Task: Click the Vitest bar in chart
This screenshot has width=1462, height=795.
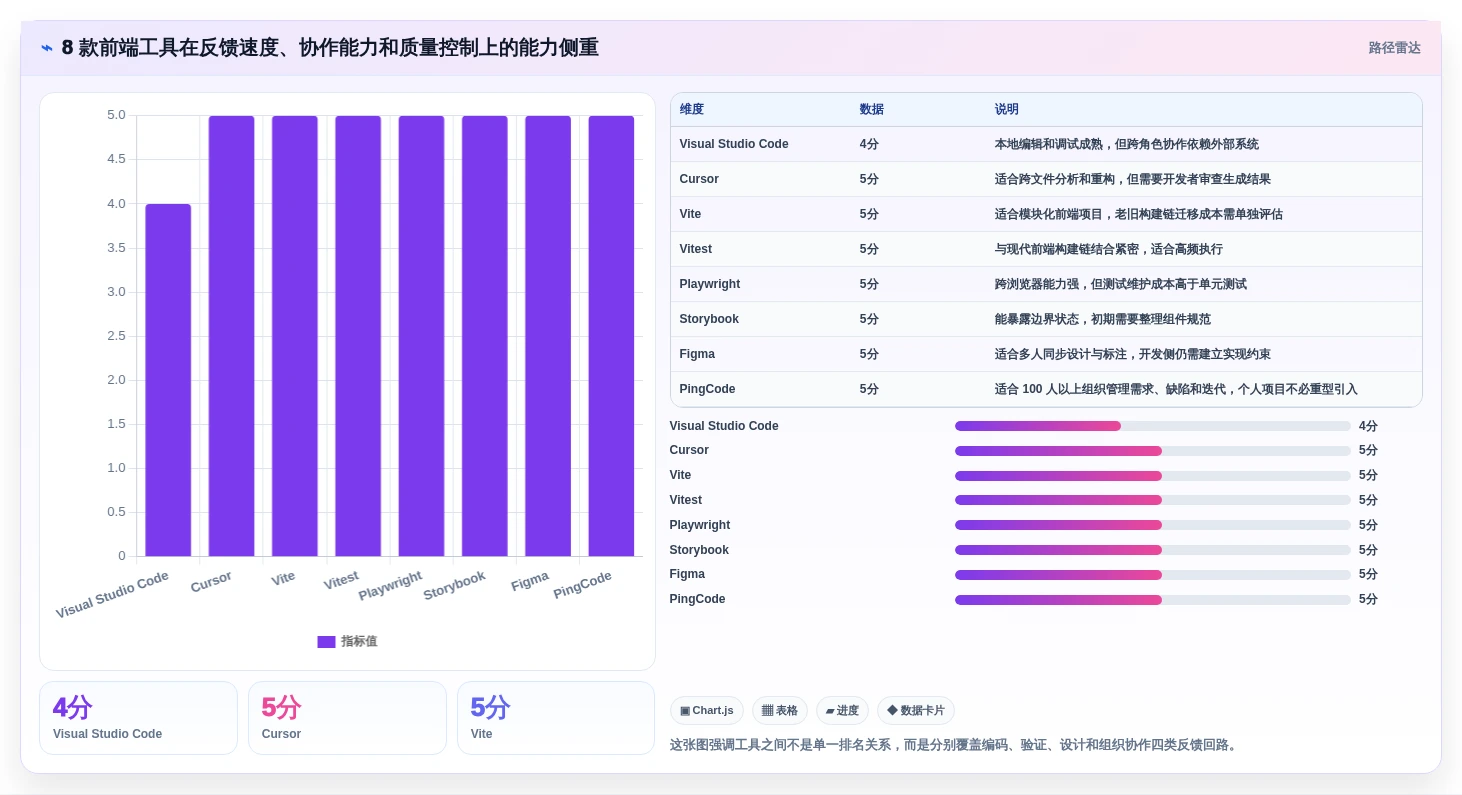Action: point(358,336)
